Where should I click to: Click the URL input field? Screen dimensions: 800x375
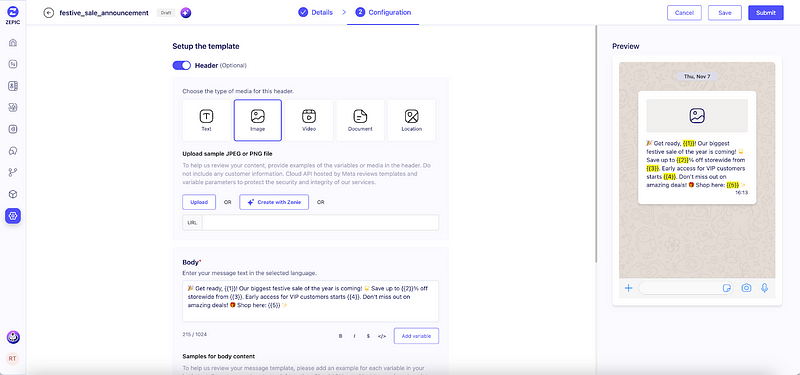click(320, 222)
